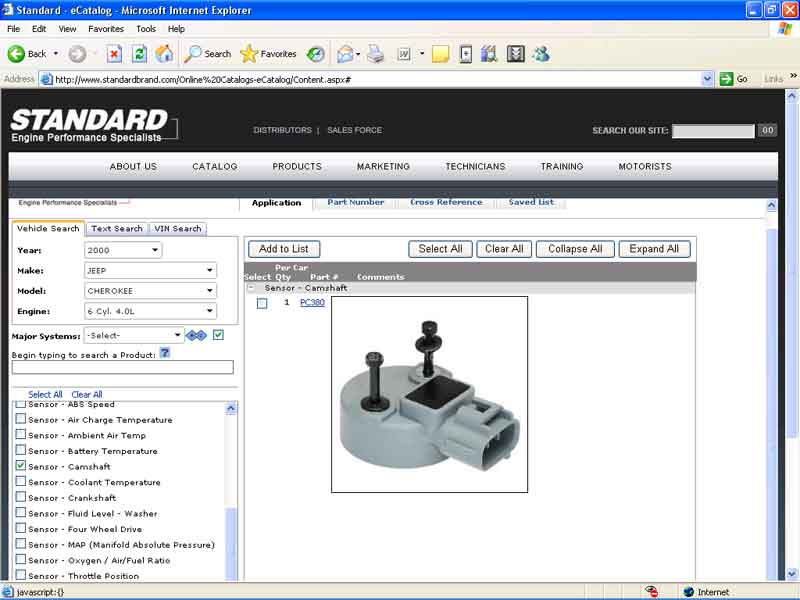Refresh the current page

139,54
